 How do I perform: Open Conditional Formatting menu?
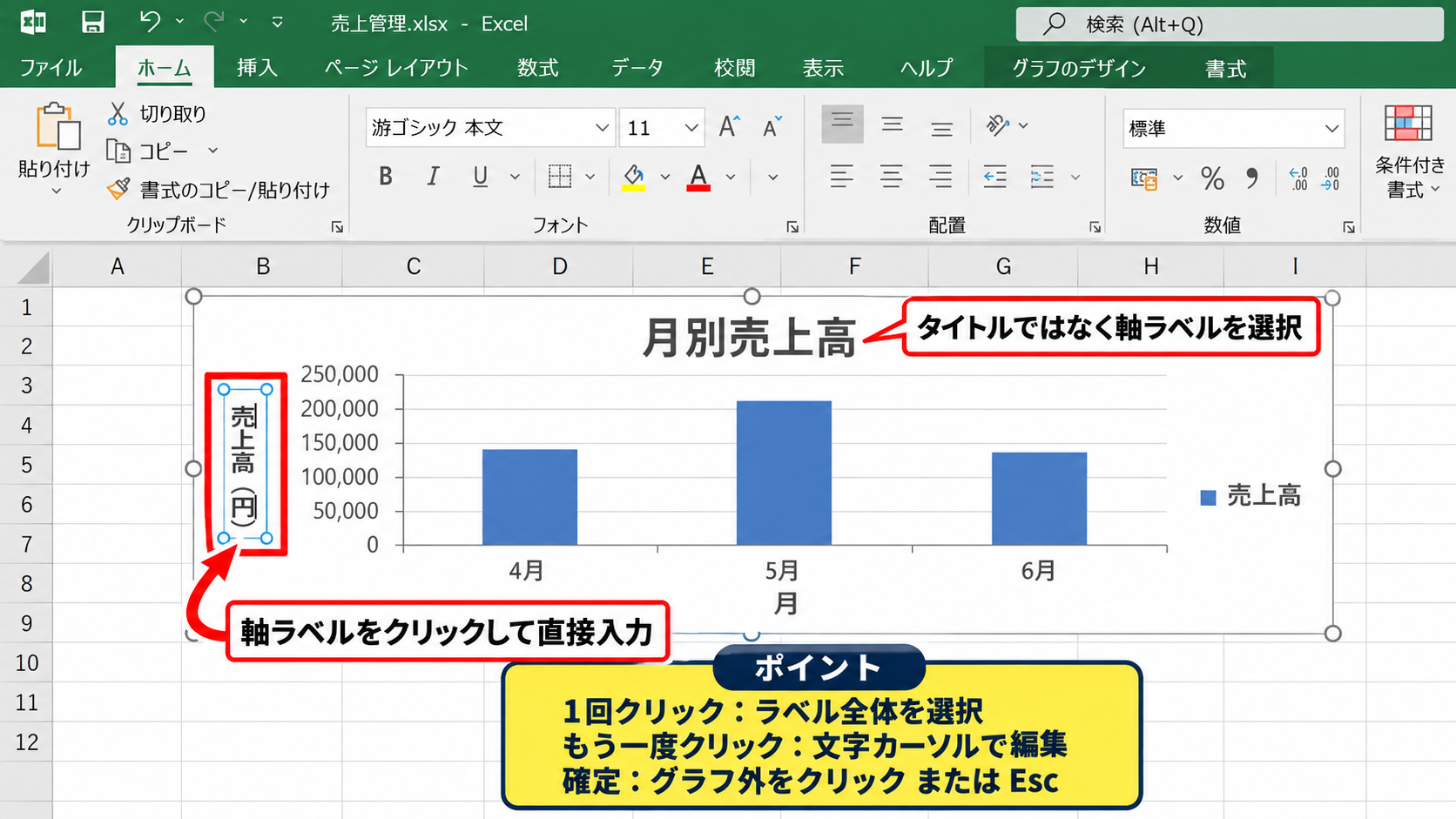[1409, 152]
